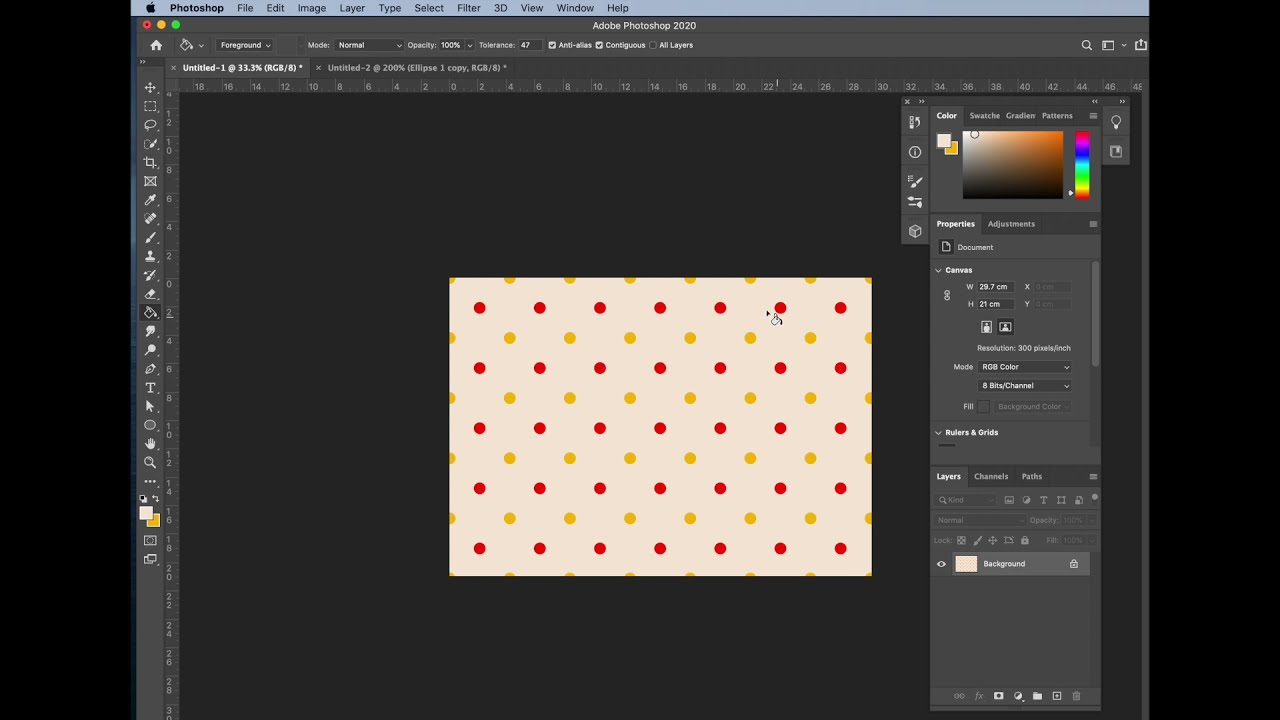
Task: Select the Brush tool
Action: click(150, 237)
